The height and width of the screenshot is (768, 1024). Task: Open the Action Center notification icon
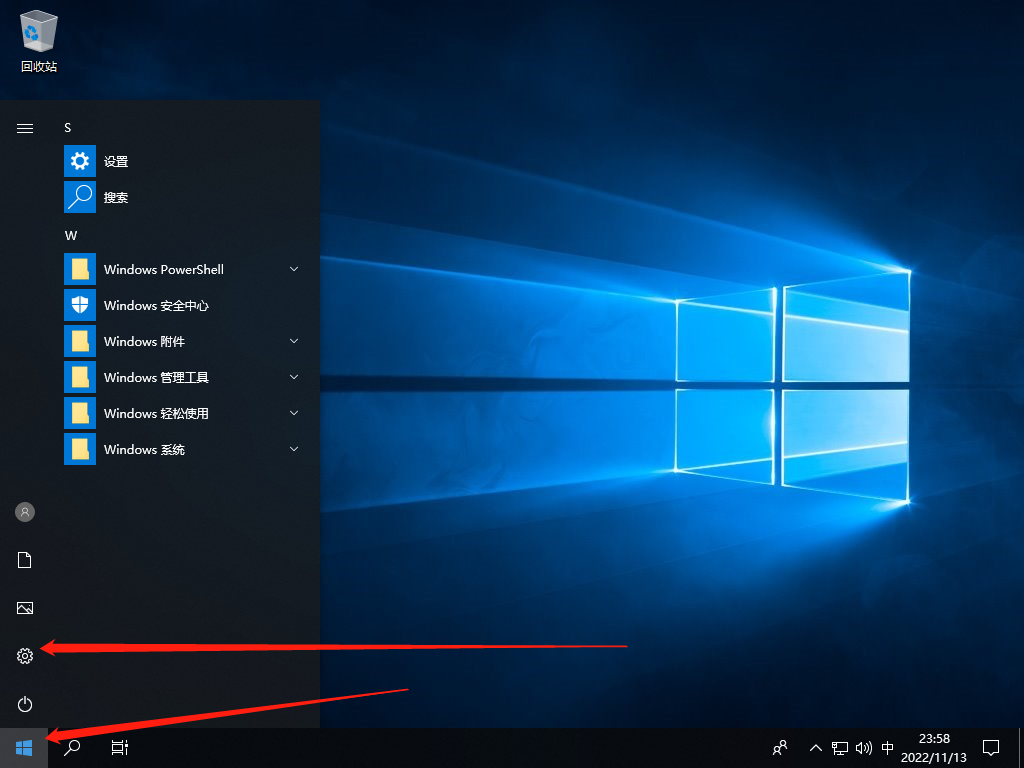click(991, 748)
